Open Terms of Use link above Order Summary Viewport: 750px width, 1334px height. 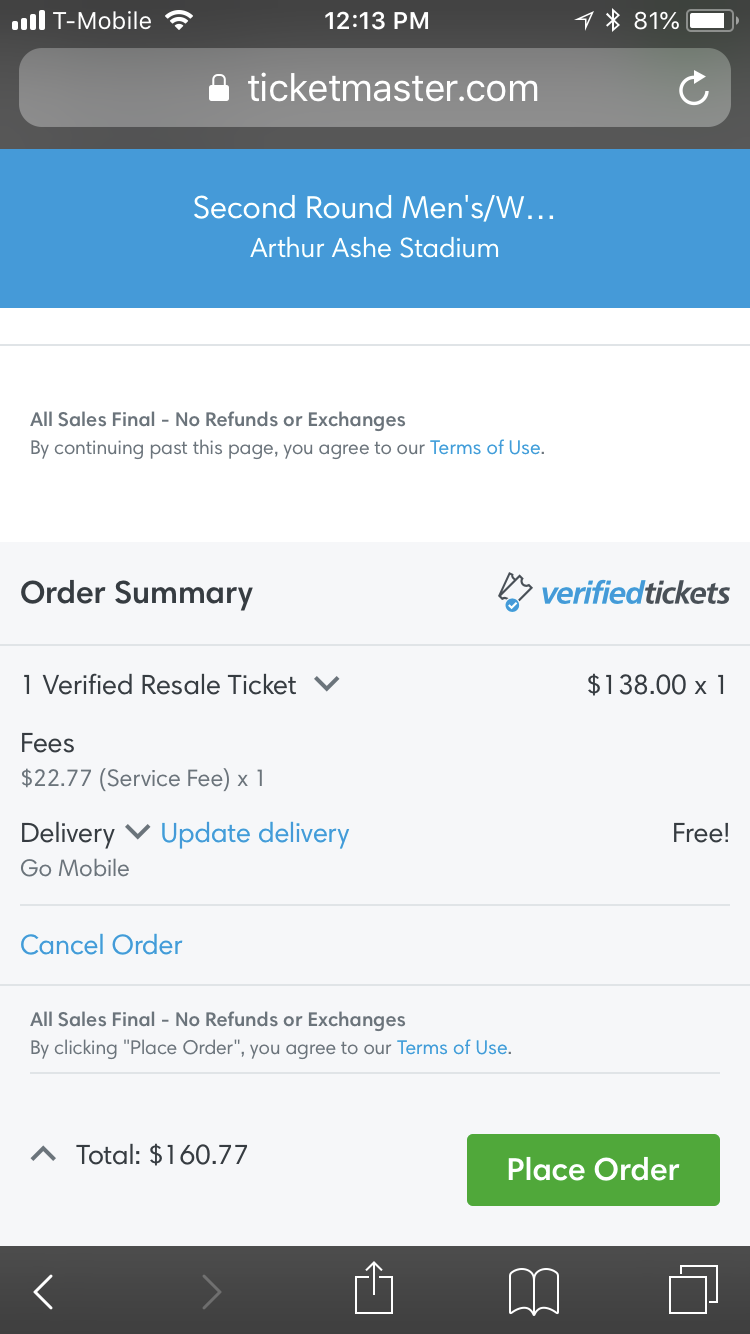(x=485, y=448)
